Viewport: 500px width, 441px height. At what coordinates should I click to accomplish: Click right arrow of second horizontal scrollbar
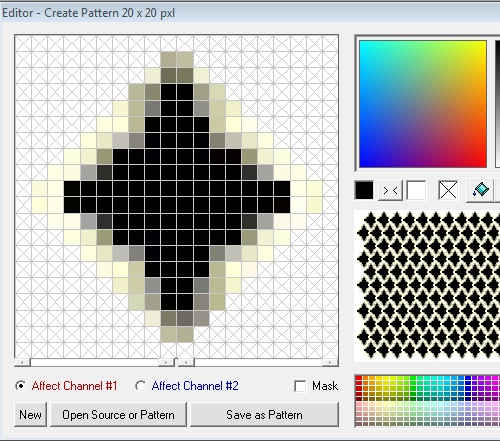pos(330,362)
